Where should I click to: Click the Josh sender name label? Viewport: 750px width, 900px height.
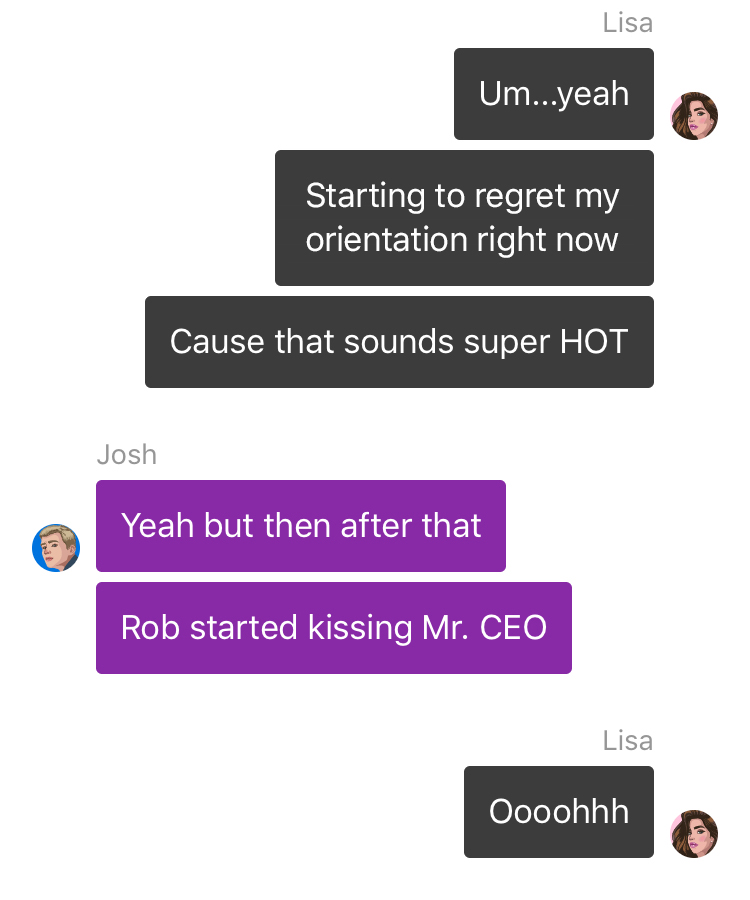point(127,455)
